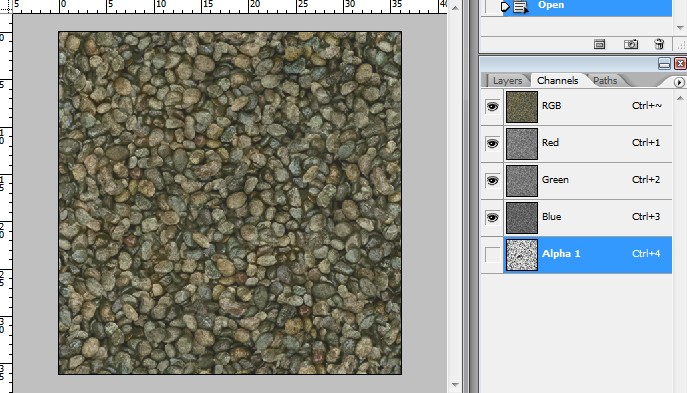Click the Green channel name

555,180
